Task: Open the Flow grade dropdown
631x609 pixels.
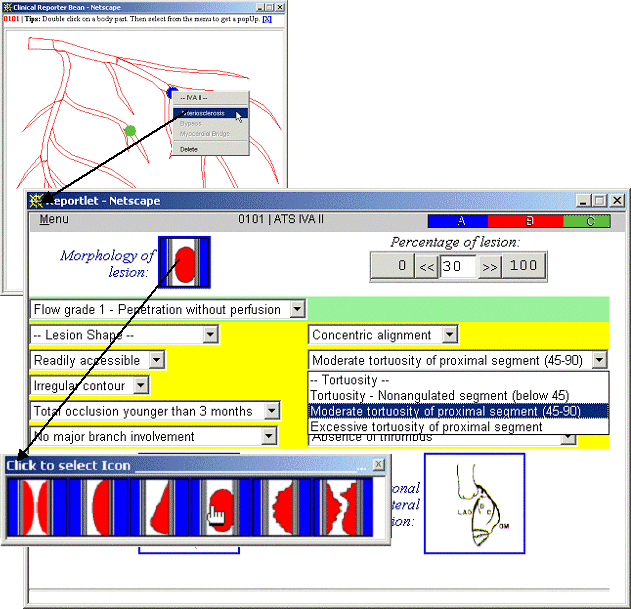Action: coord(296,310)
